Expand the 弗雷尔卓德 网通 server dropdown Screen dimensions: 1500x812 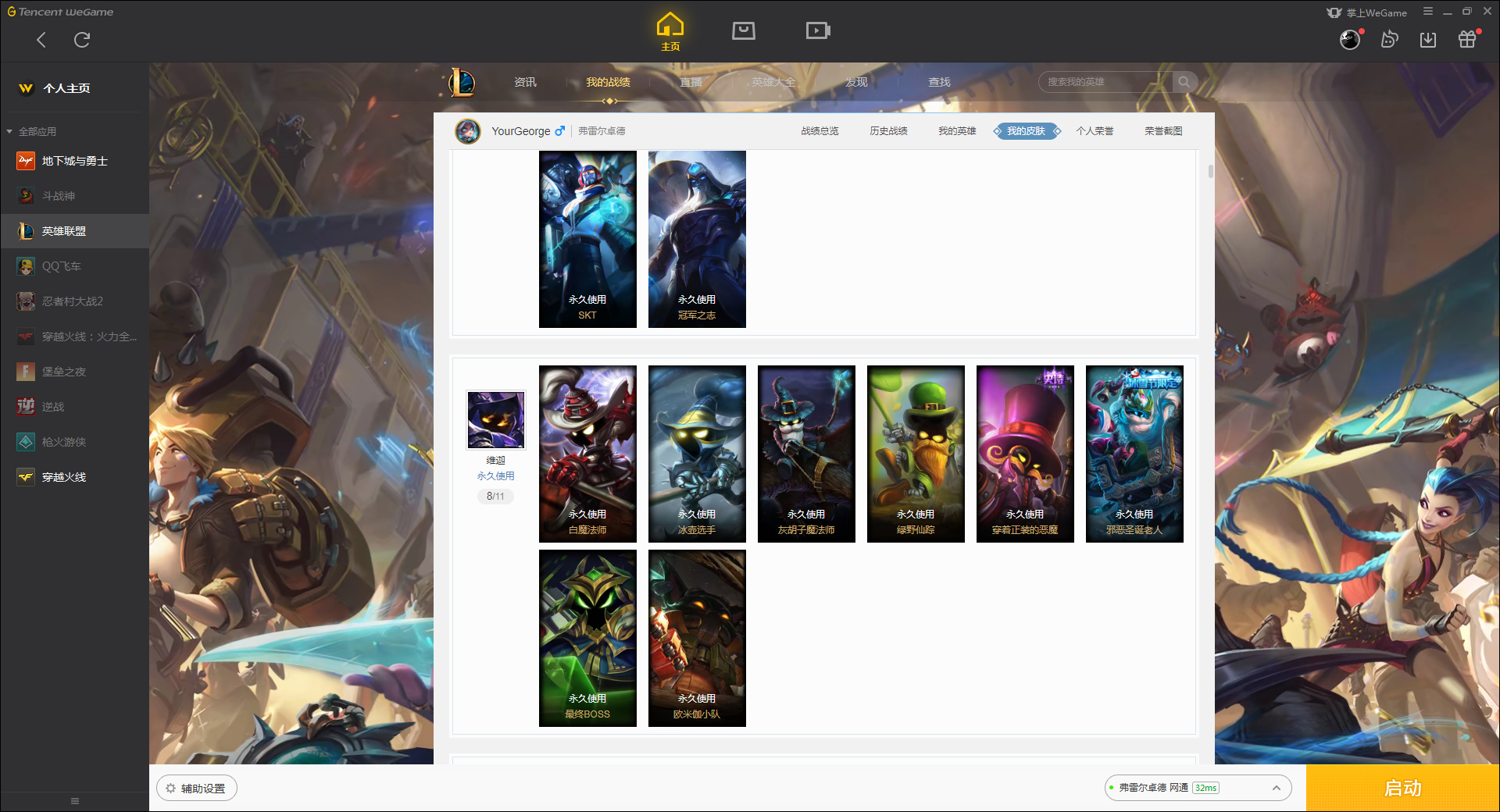coord(1198,788)
